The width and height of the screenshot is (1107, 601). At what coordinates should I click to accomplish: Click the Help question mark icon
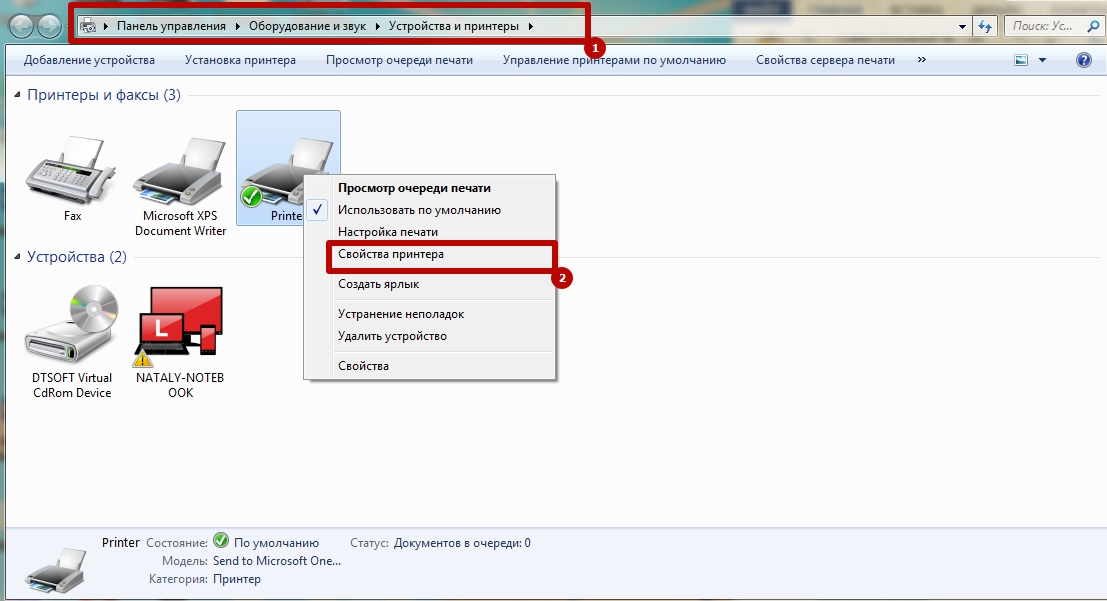pyautogui.click(x=1083, y=60)
